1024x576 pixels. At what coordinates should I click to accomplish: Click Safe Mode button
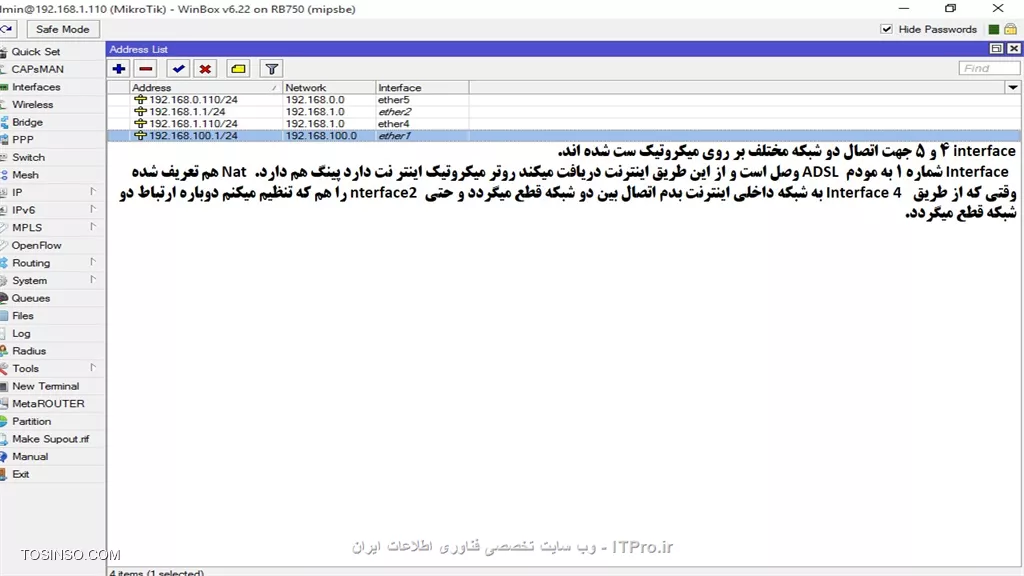63,29
